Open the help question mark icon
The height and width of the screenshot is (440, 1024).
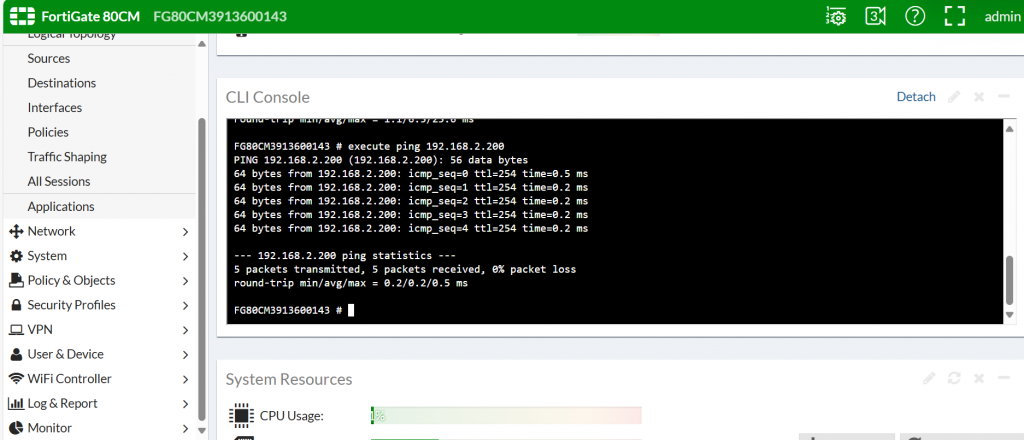[915, 16]
